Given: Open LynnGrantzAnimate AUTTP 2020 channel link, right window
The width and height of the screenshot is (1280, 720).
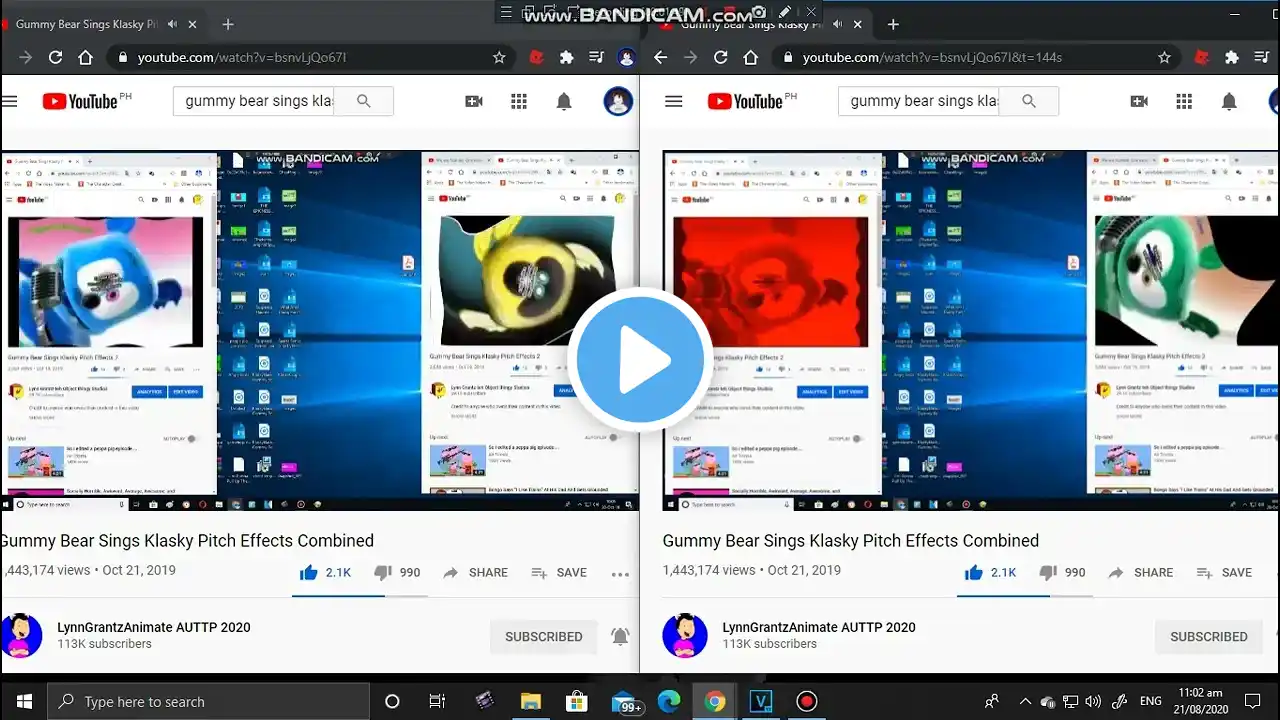Looking at the screenshot, I should click(x=819, y=627).
